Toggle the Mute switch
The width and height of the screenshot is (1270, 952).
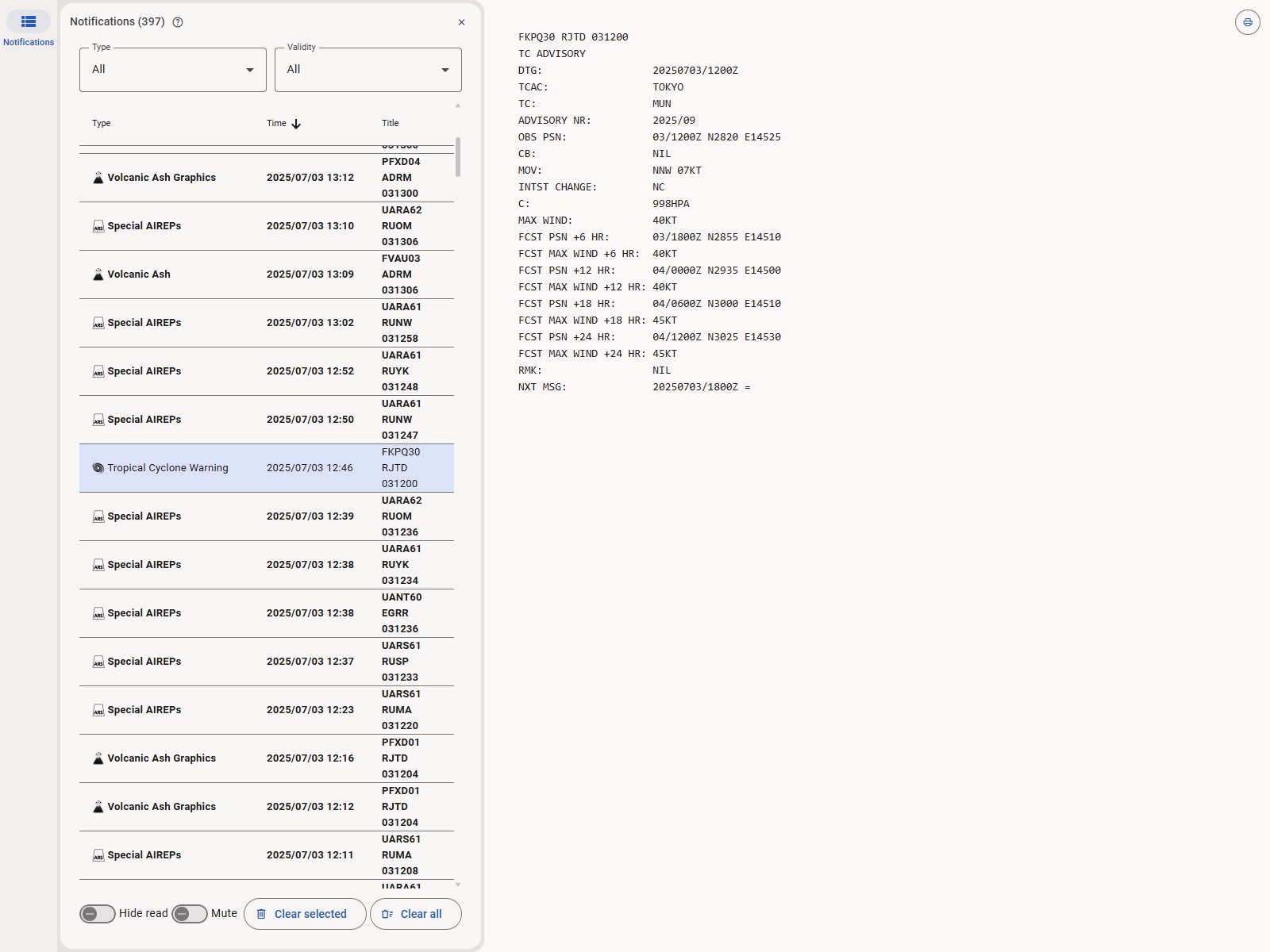(x=190, y=914)
